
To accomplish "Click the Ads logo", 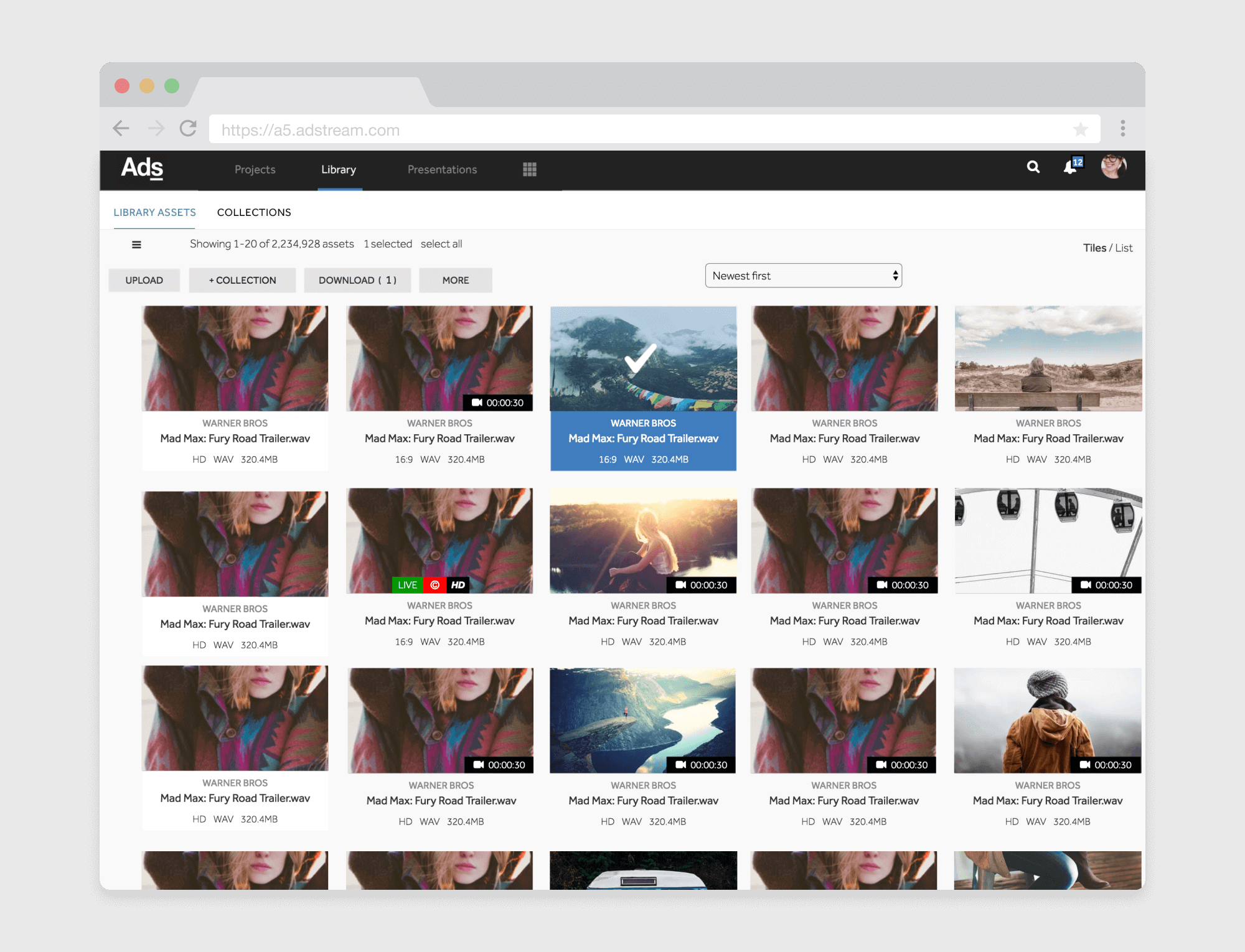I will [142, 168].
